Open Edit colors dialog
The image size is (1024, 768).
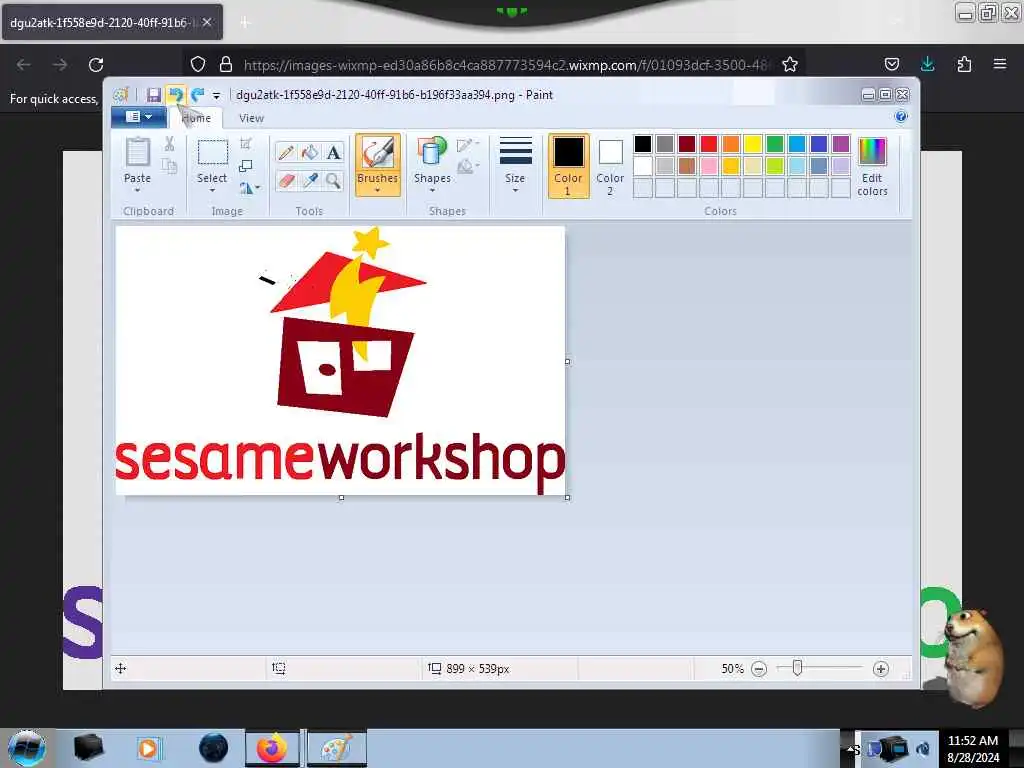pyautogui.click(x=872, y=167)
